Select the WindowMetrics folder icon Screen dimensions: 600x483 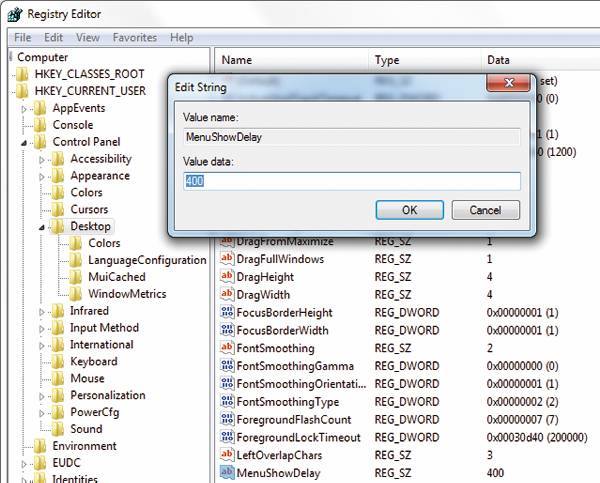click(76, 294)
